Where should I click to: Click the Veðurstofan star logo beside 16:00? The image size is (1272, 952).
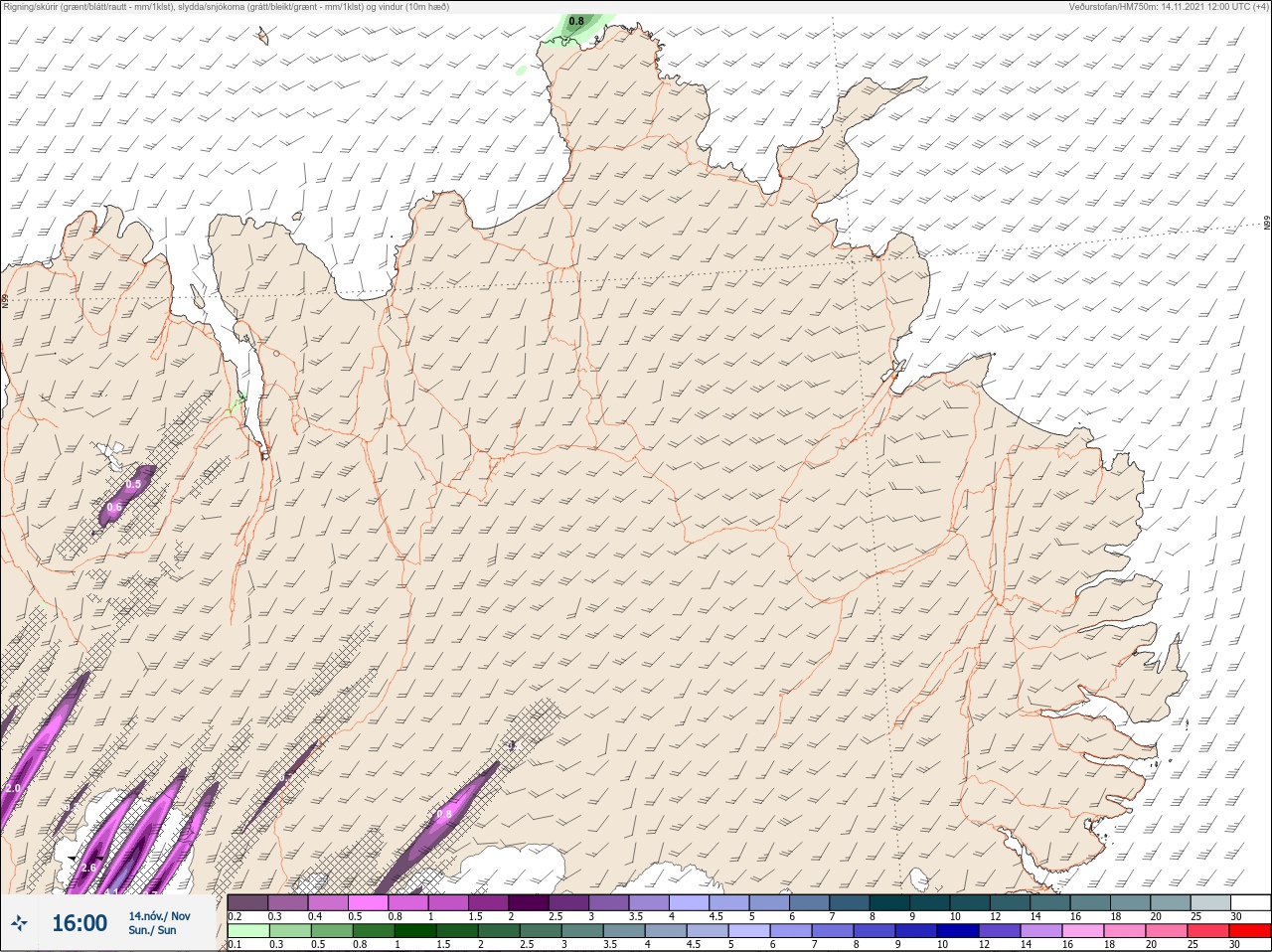coord(20,923)
